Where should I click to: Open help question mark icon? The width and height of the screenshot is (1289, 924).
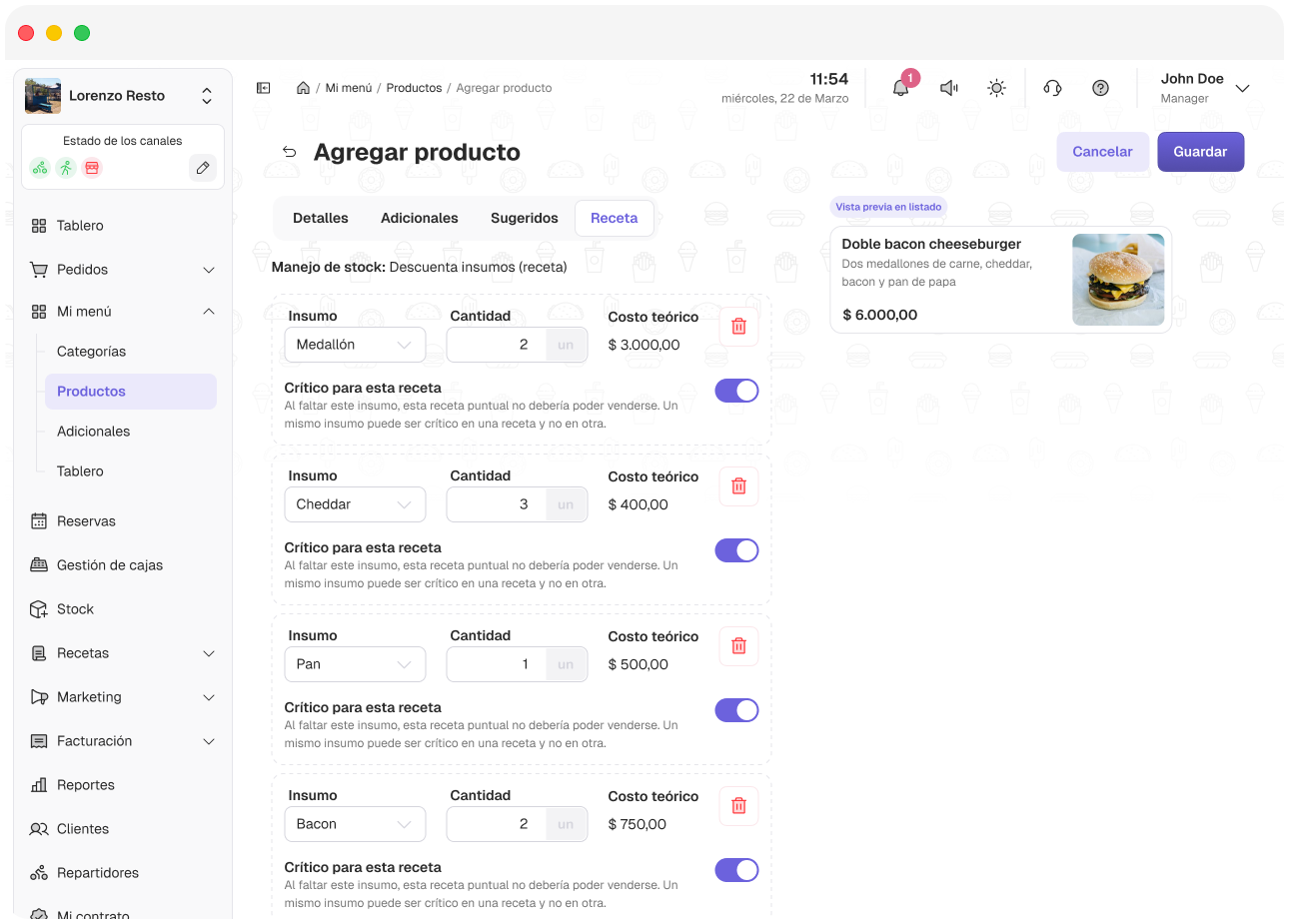[1100, 88]
